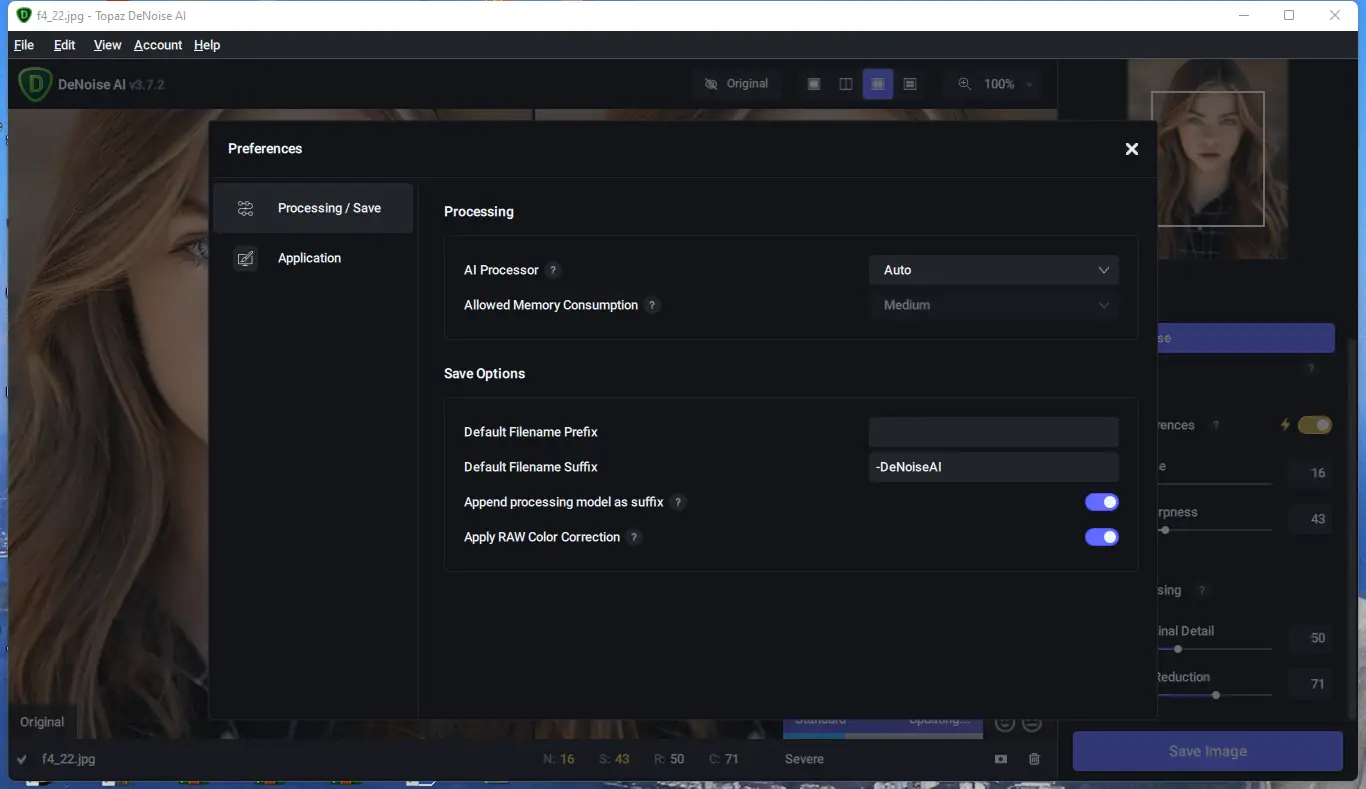Click the lightning bolt icon
This screenshot has height=789, width=1366.
point(1286,425)
